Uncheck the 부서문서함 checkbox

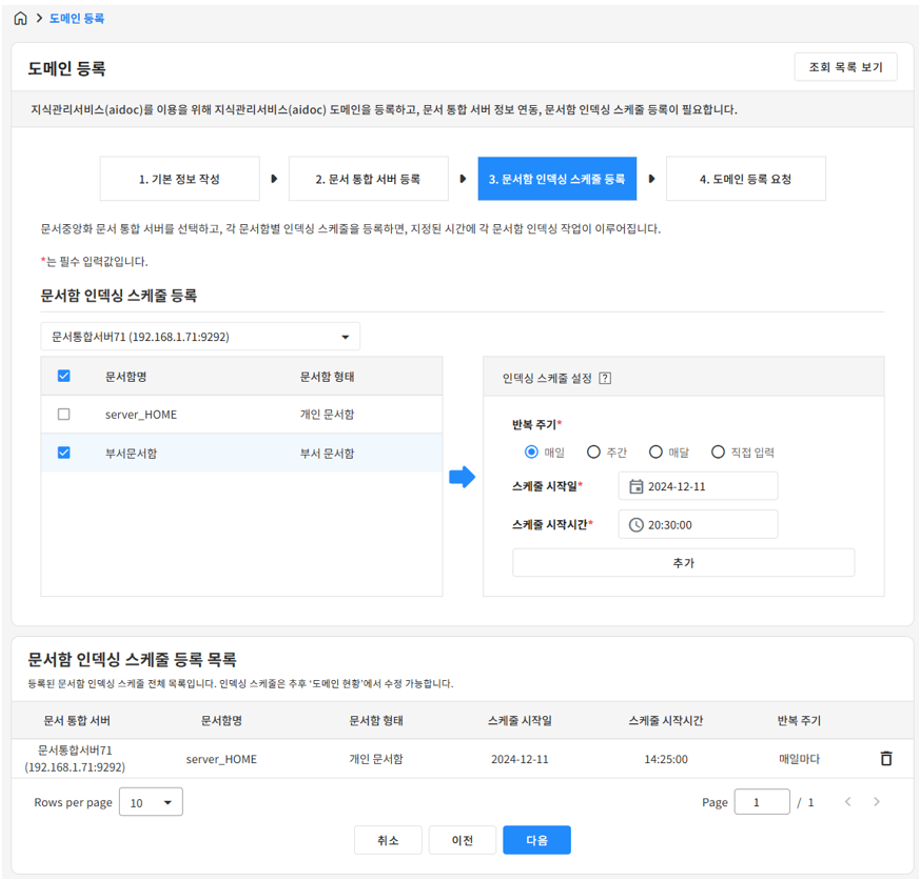64,453
